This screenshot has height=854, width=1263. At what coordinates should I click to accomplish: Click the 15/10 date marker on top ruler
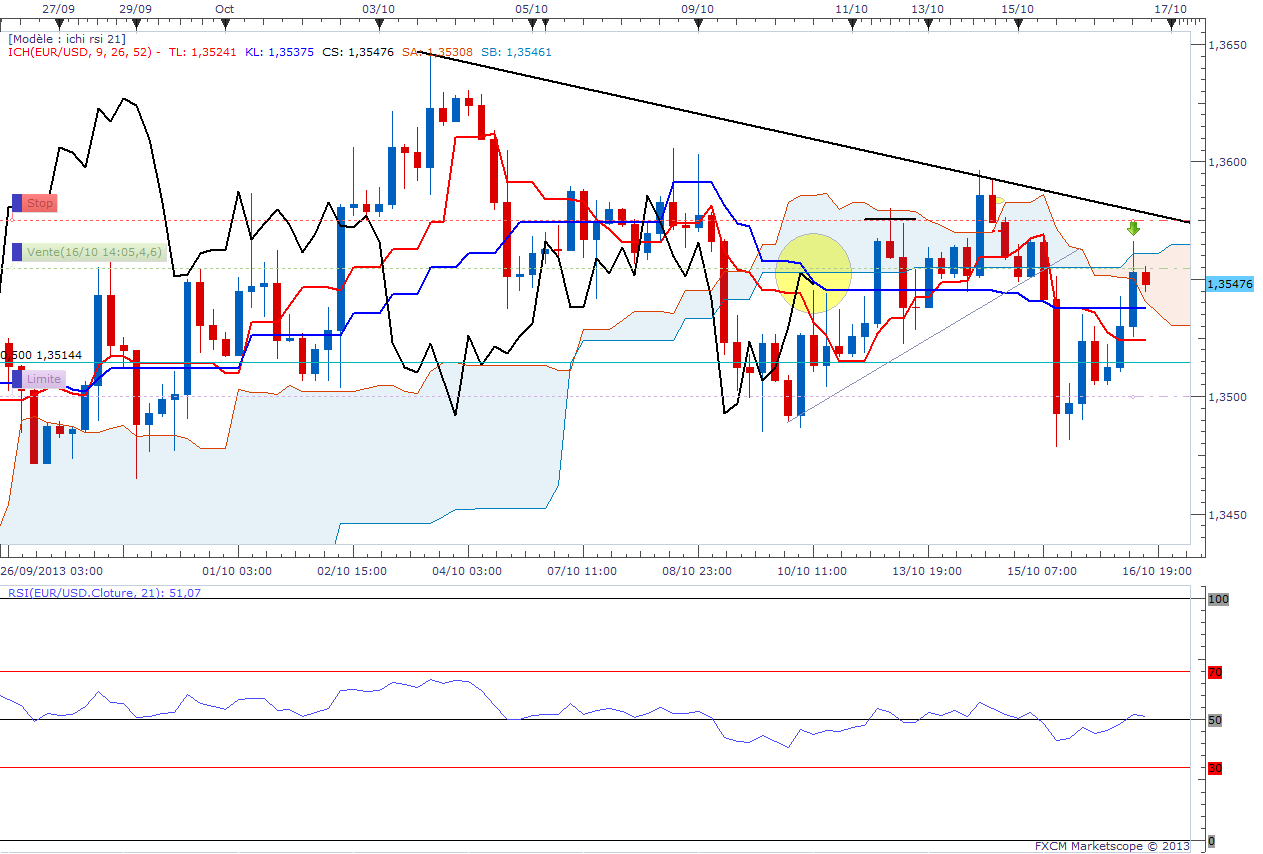pos(1017,8)
